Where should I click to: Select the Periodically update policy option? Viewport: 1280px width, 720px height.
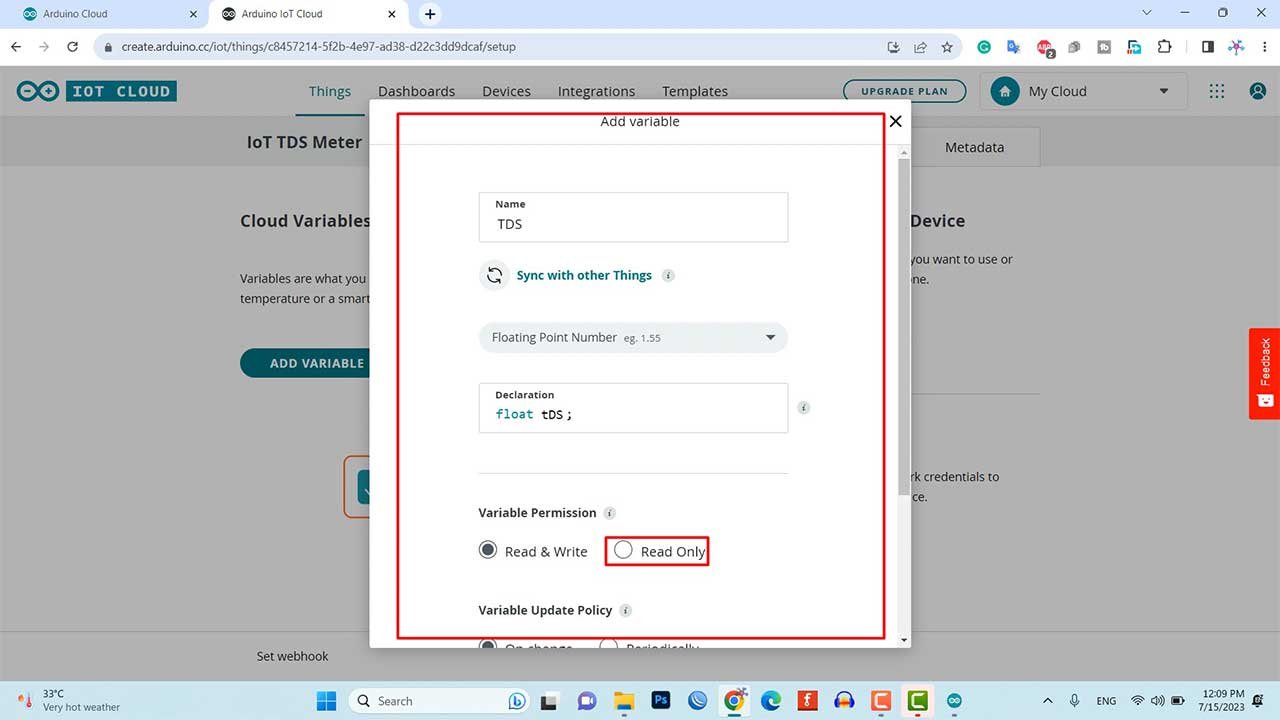pos(608,645)
